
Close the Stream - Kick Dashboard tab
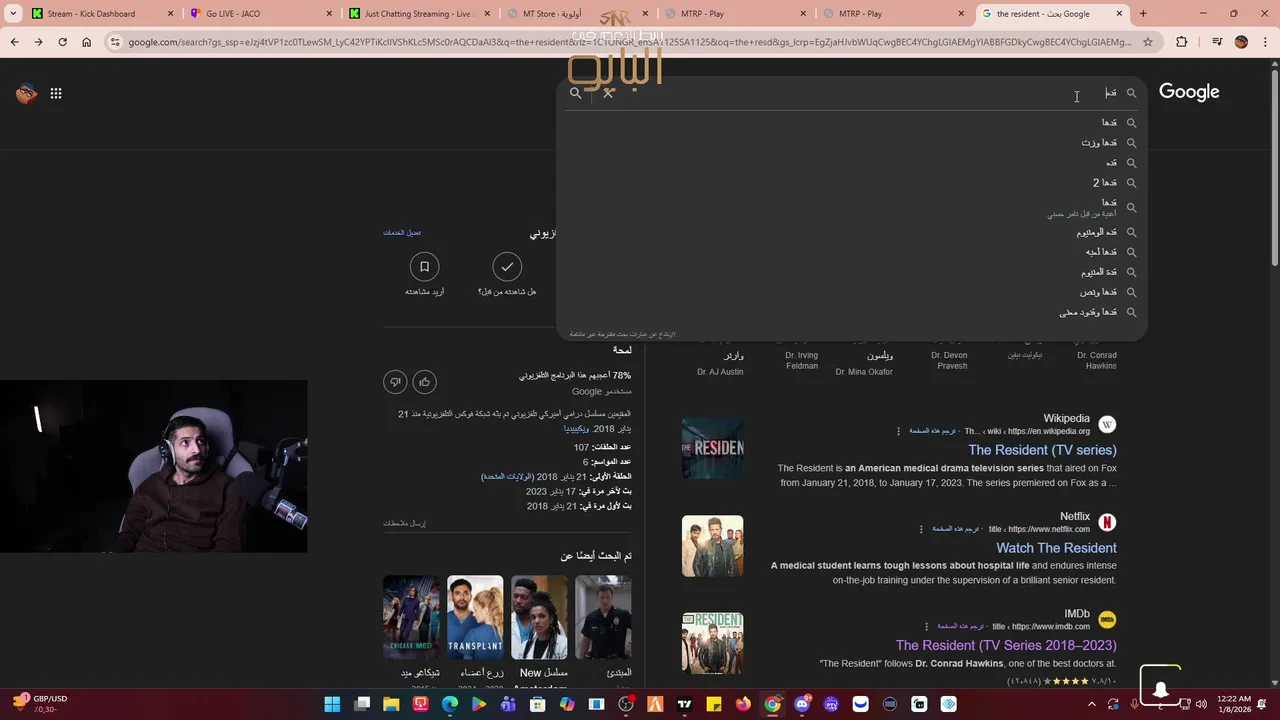170,14
